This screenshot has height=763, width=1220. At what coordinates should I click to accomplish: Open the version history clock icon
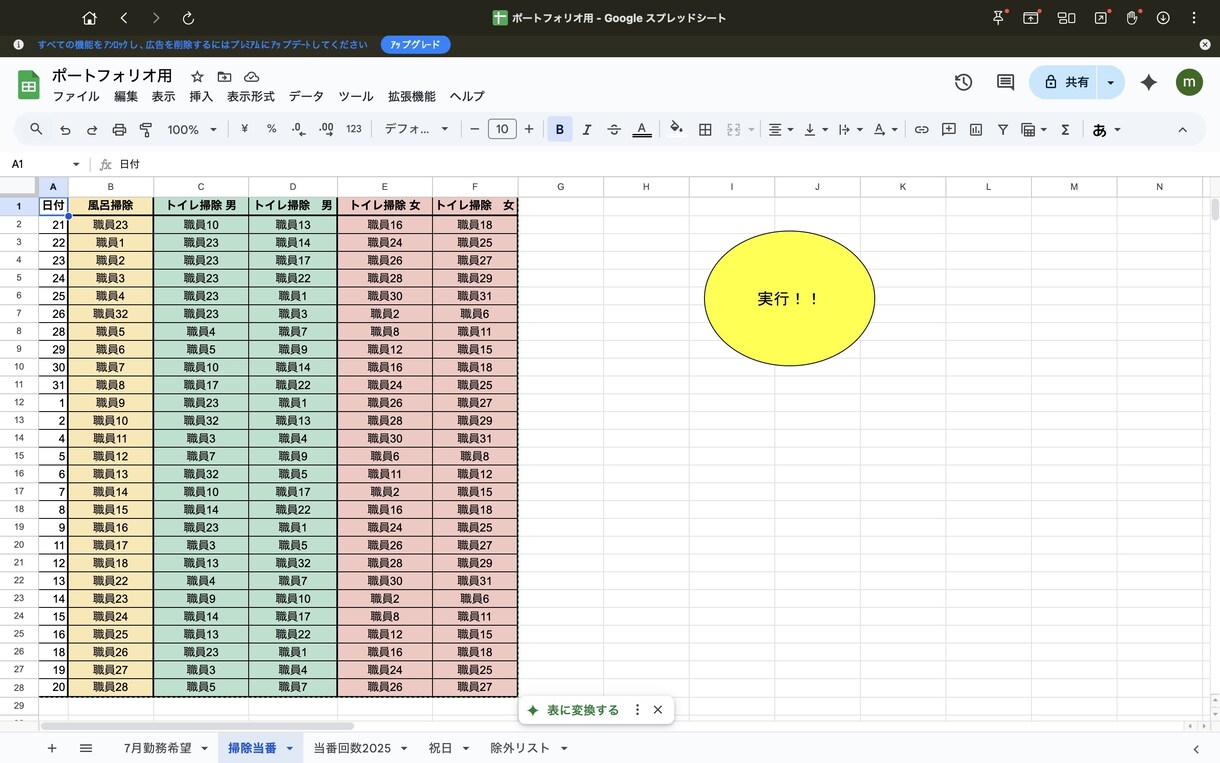[x=963, y=83]
